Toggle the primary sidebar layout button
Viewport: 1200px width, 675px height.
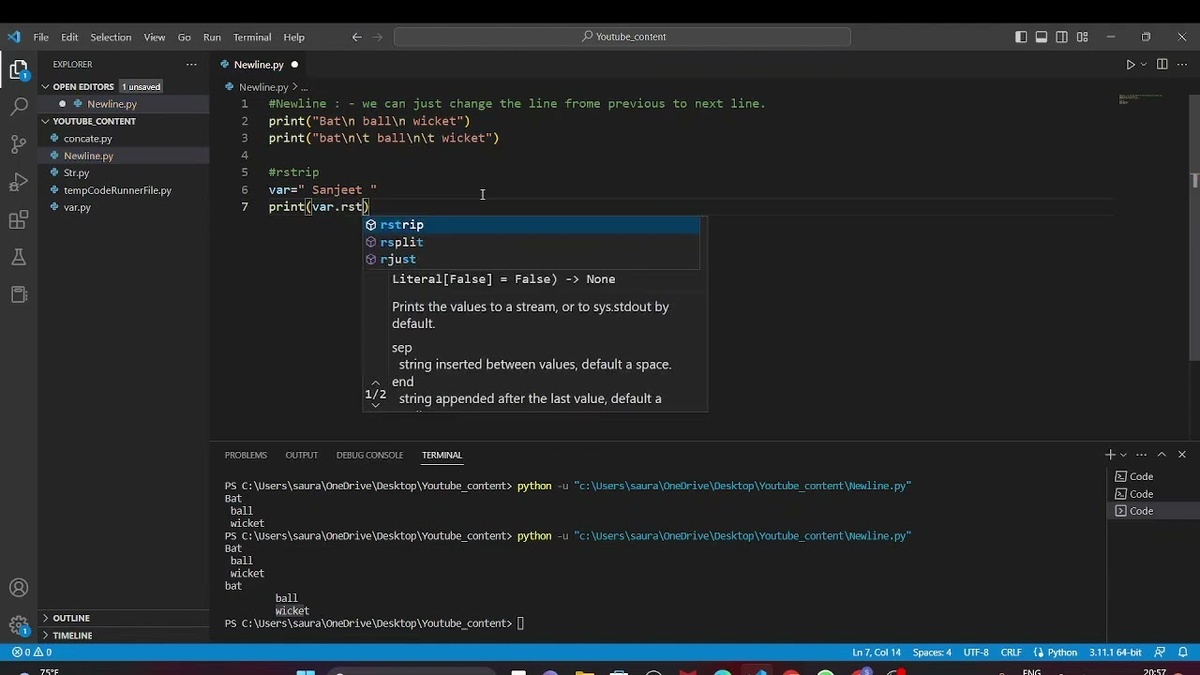coord(1021,37)
